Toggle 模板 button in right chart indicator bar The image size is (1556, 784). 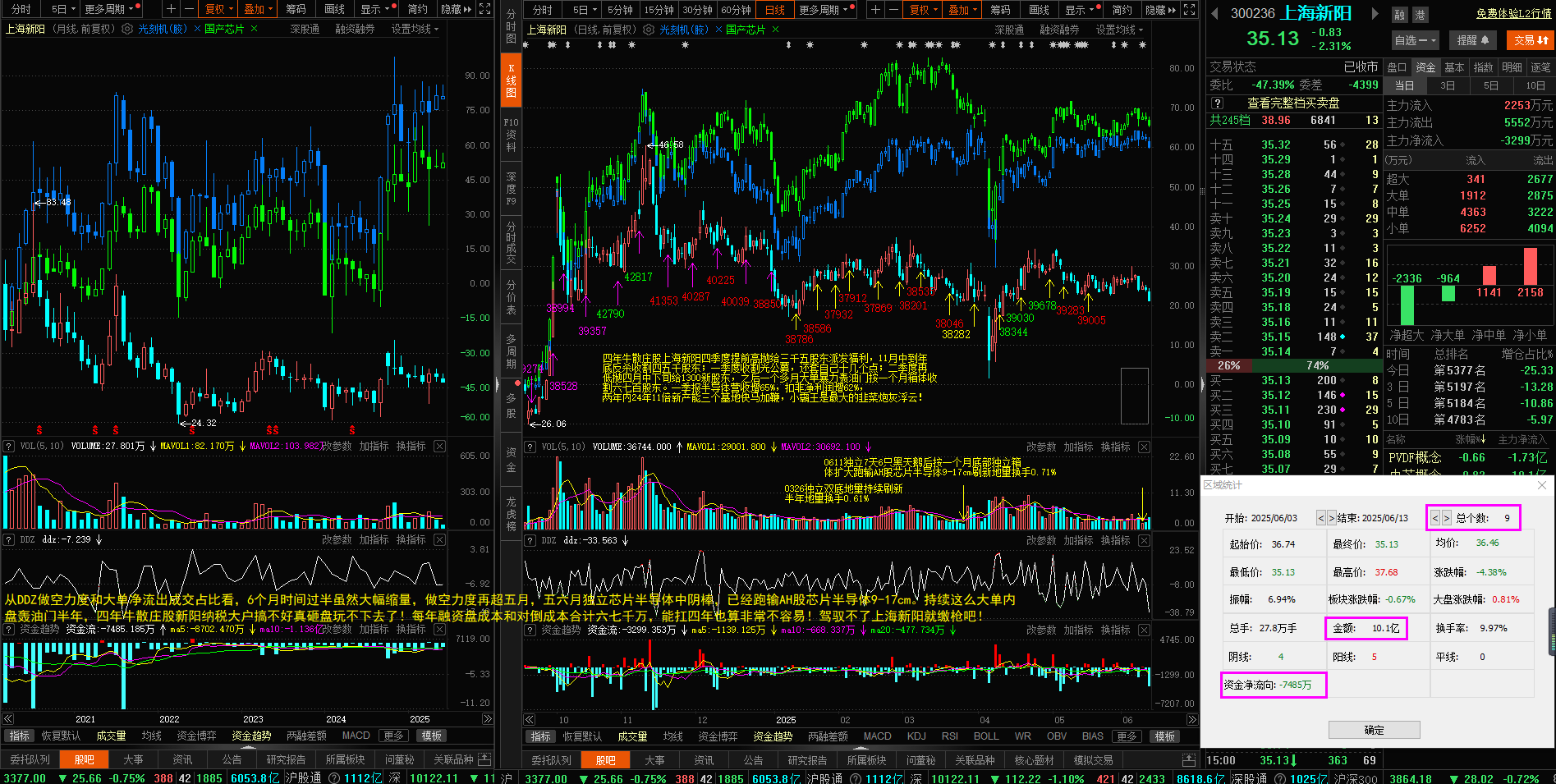pos(1164,736)
